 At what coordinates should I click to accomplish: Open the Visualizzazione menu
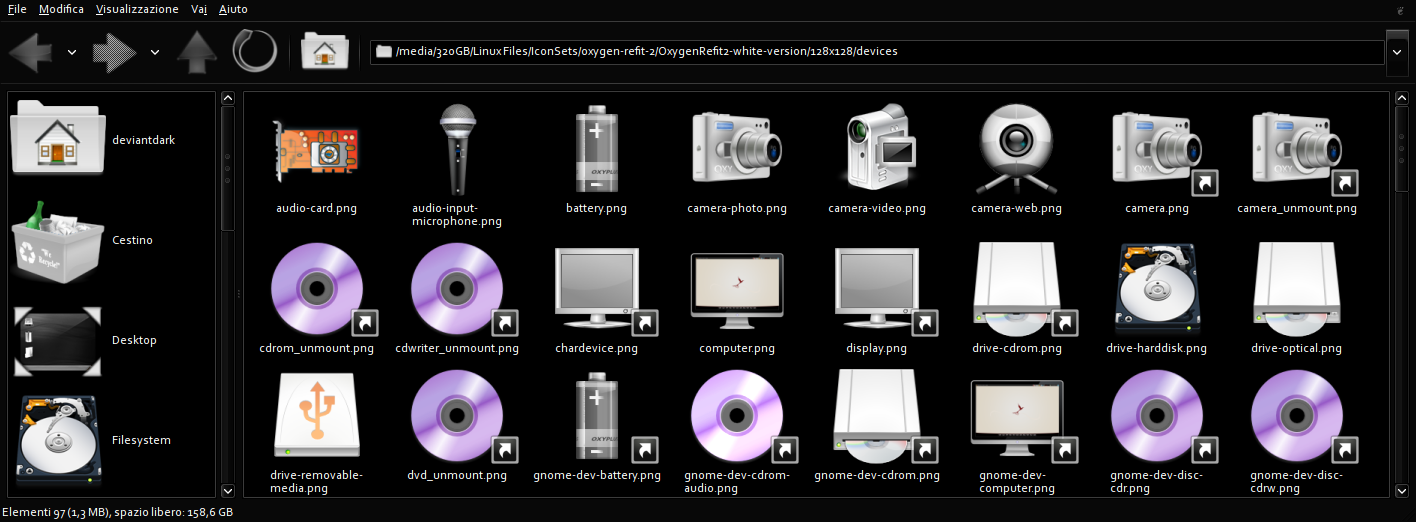pos(137,9)
